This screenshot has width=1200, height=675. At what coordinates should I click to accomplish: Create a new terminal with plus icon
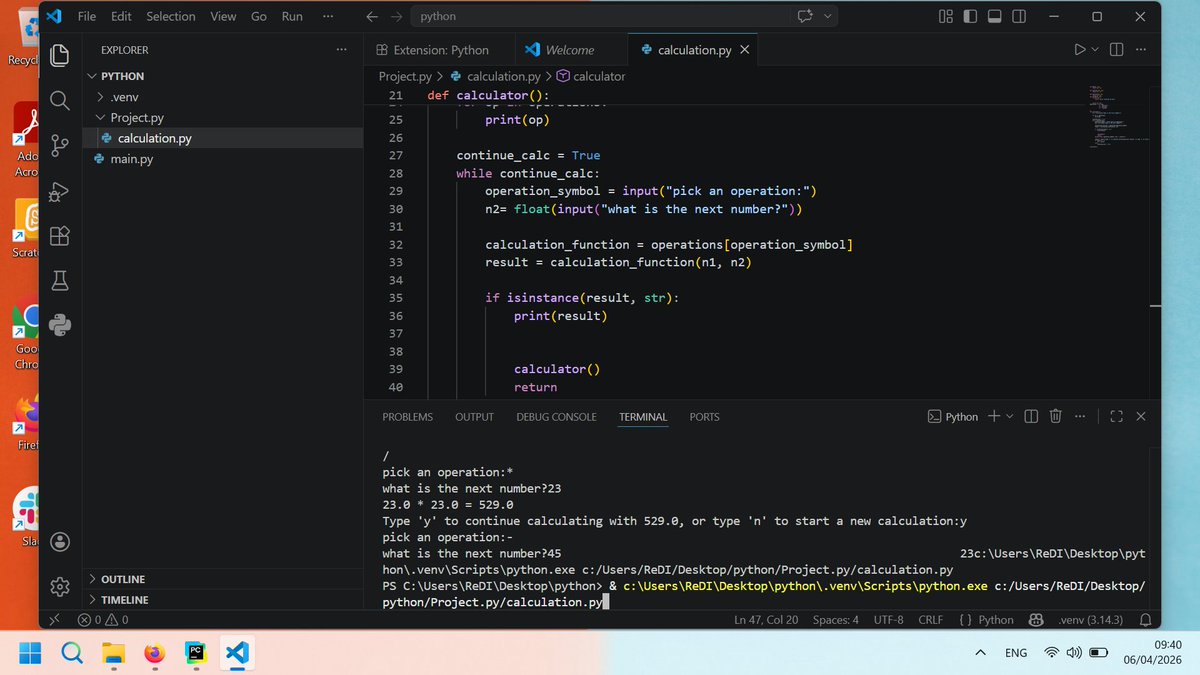pyautogui.click(x=994, y=417)
